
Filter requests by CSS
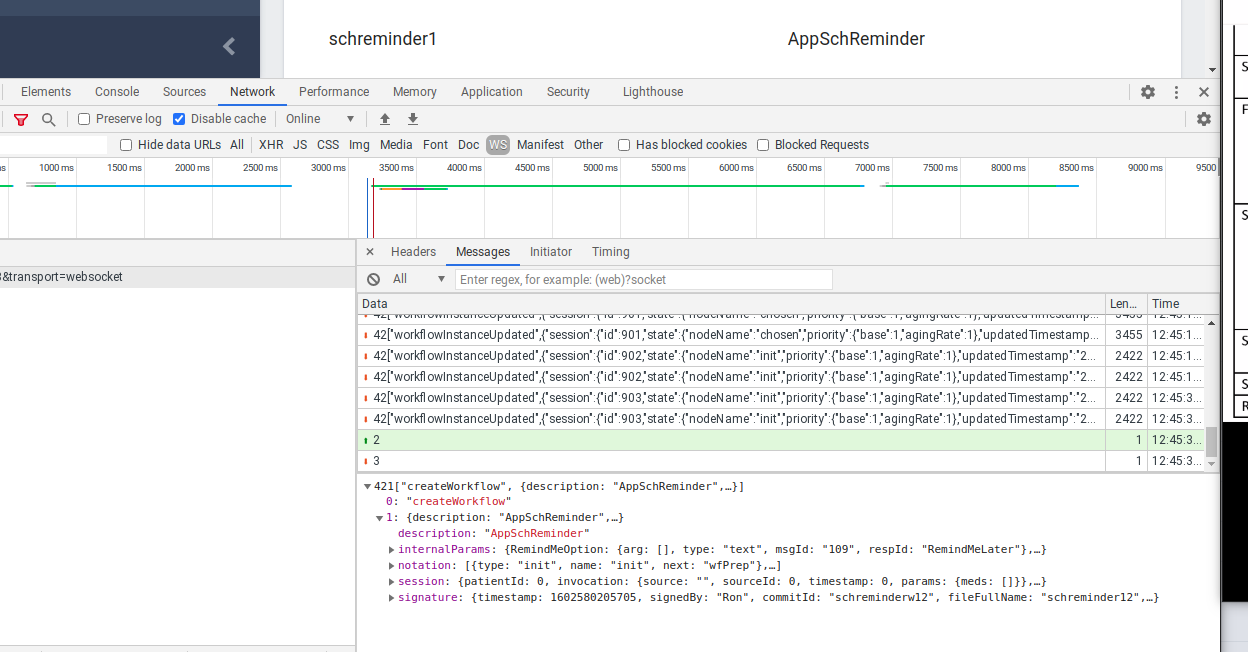point(328,145)
